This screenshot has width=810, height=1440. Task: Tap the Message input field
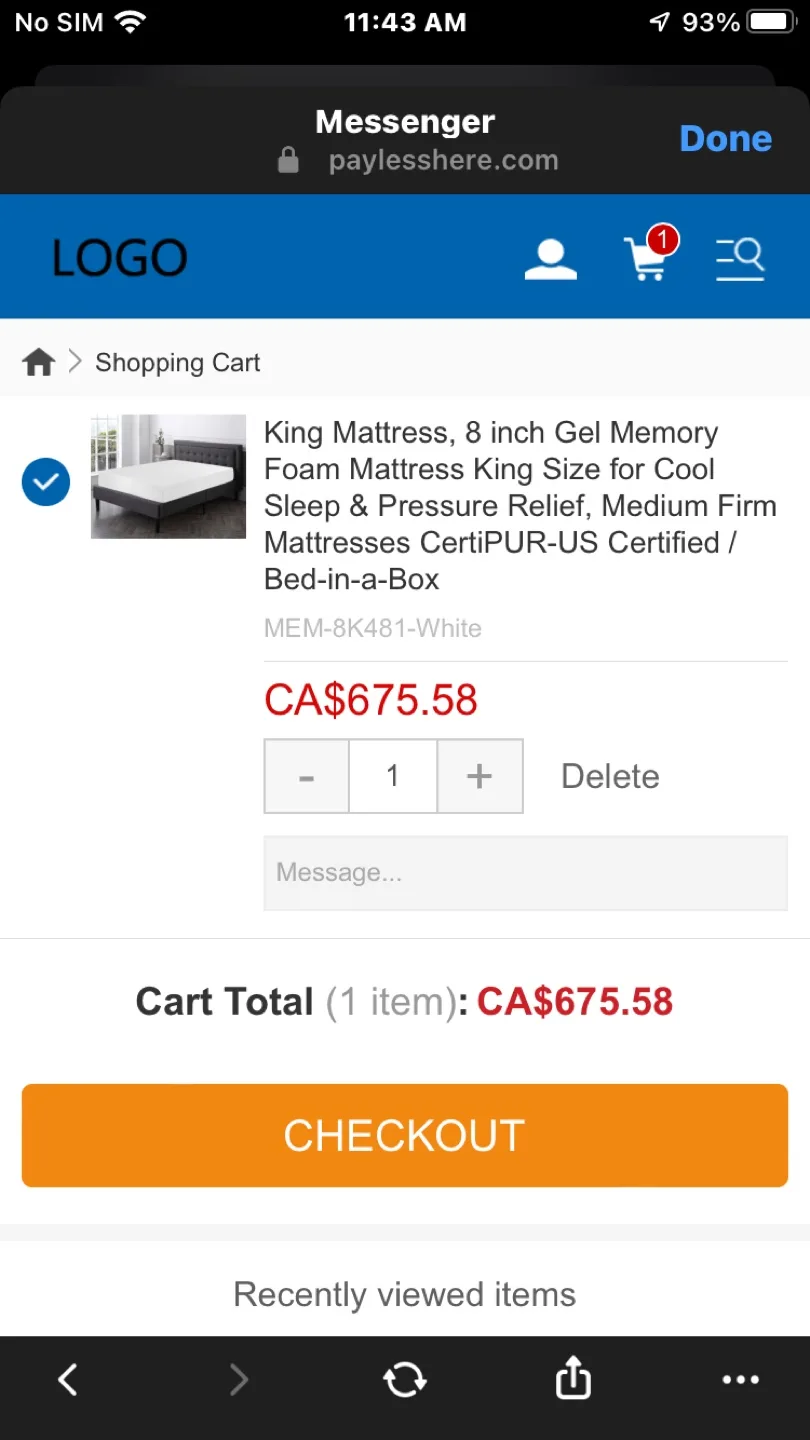(x=525, y=873)
